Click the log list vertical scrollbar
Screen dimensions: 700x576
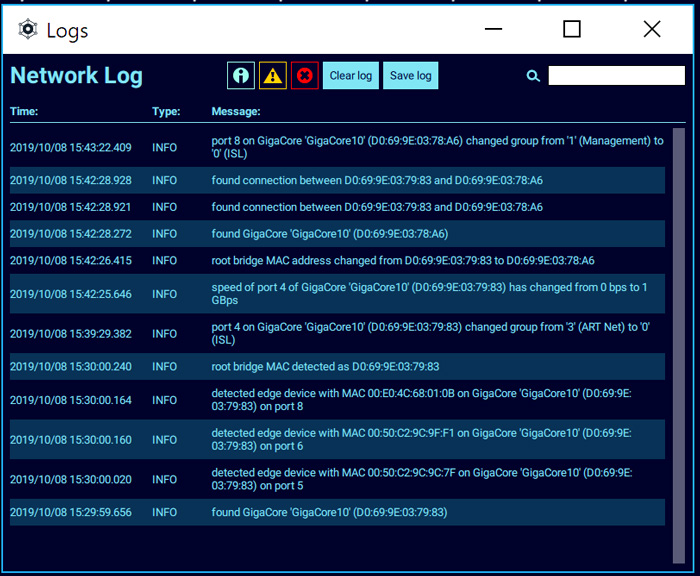pos(679,346)
